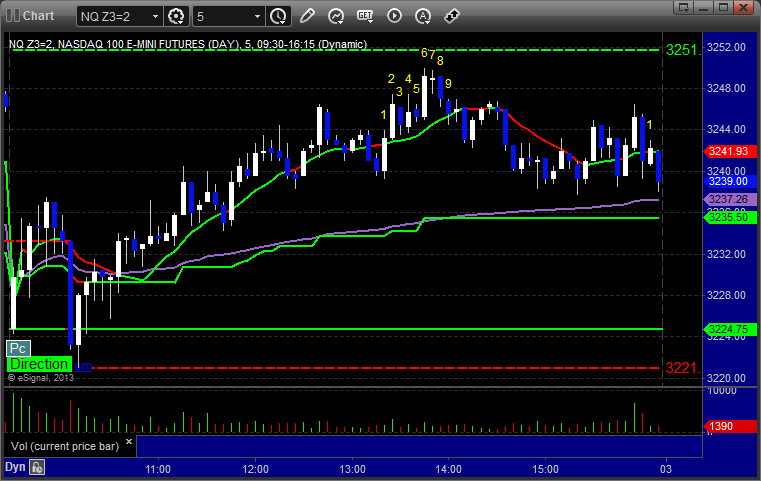Click the green 3224.75 price marker

729,329
